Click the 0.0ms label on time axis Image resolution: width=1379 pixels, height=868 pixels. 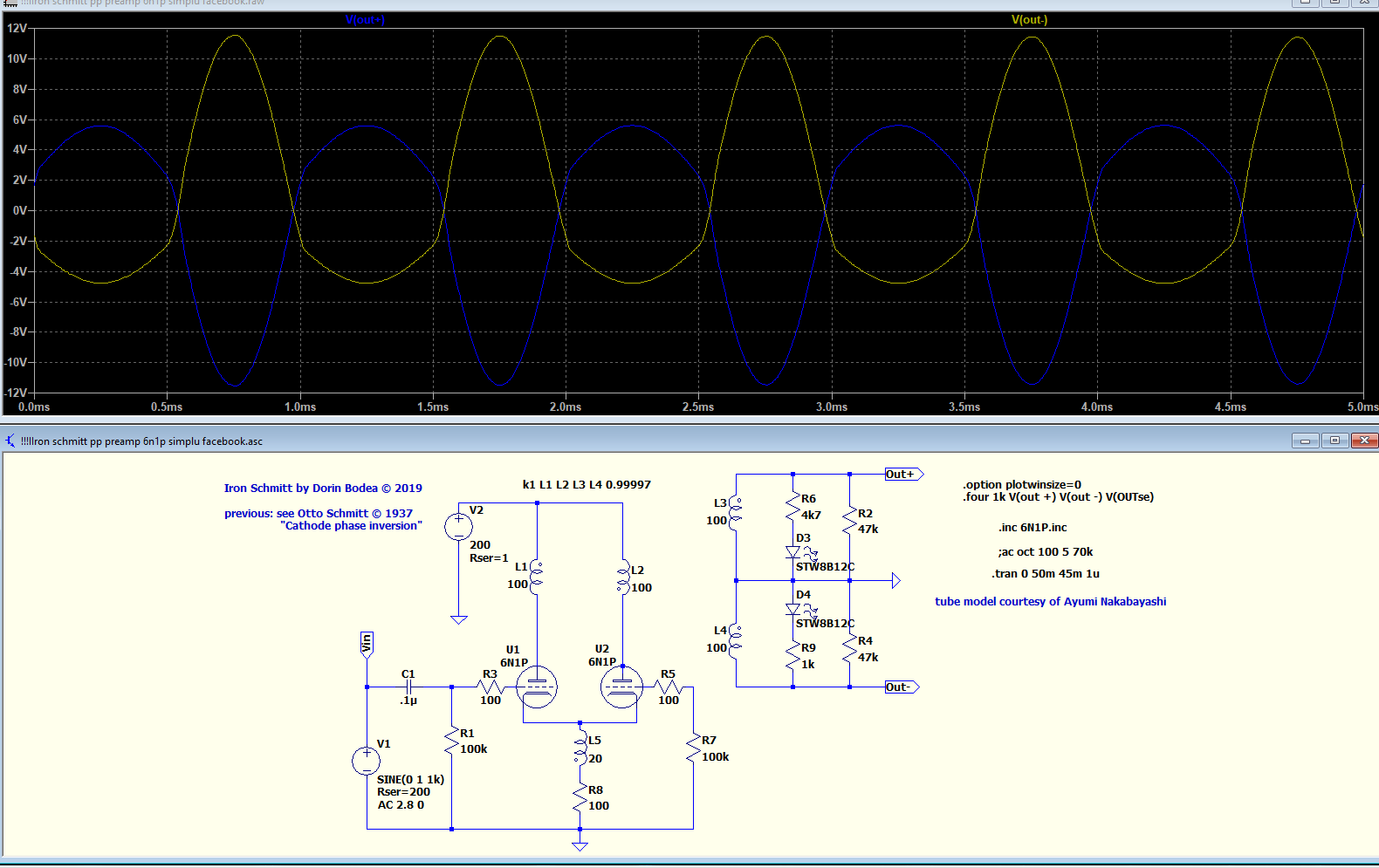click(34, 407)
